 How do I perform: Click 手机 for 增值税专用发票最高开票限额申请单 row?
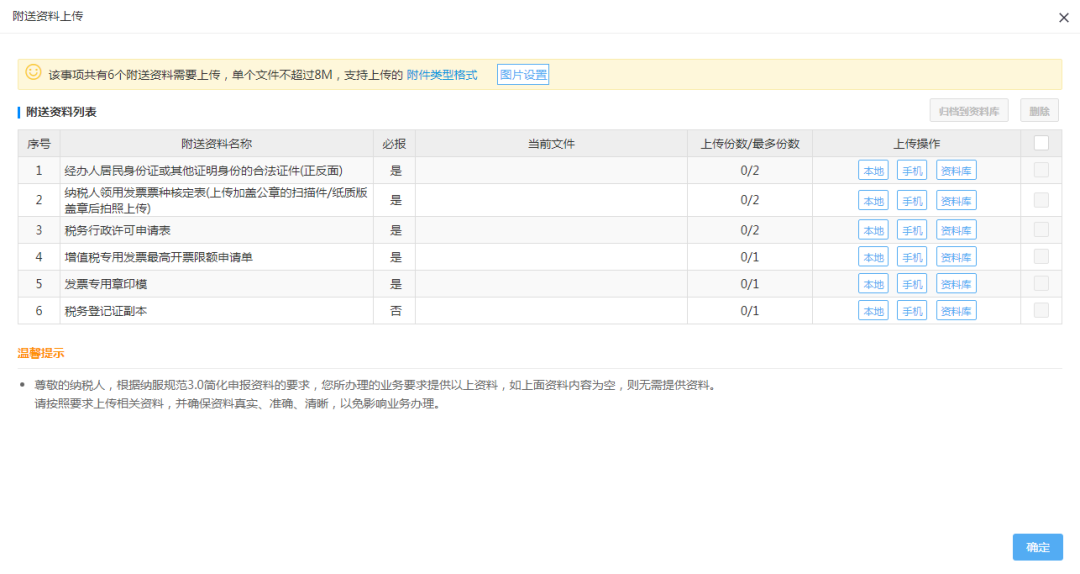tap(912, 257)
